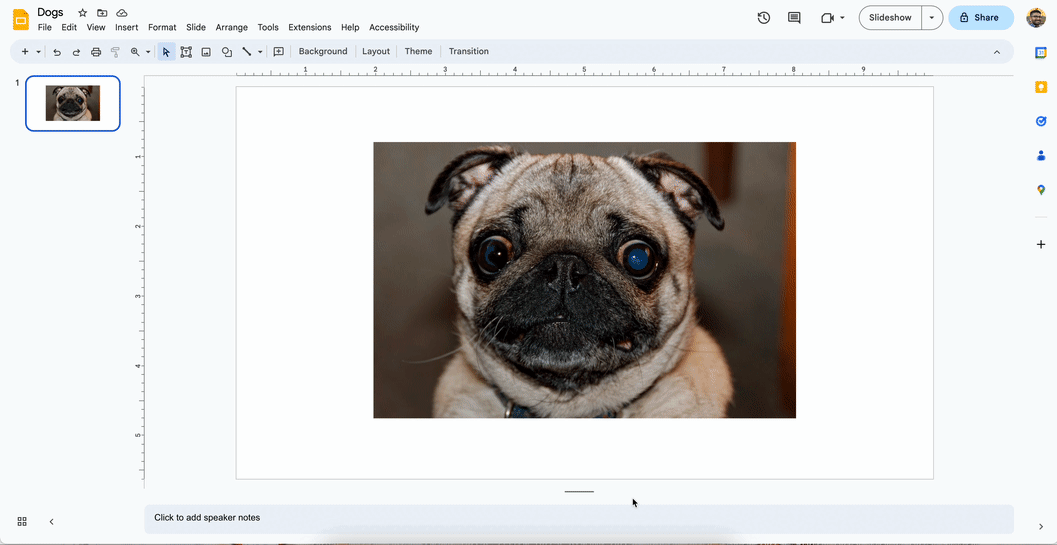Click the Theme toolbar button
Image resolution: width=1057 pixels, height=545 pixels.
tap(419, 51)
